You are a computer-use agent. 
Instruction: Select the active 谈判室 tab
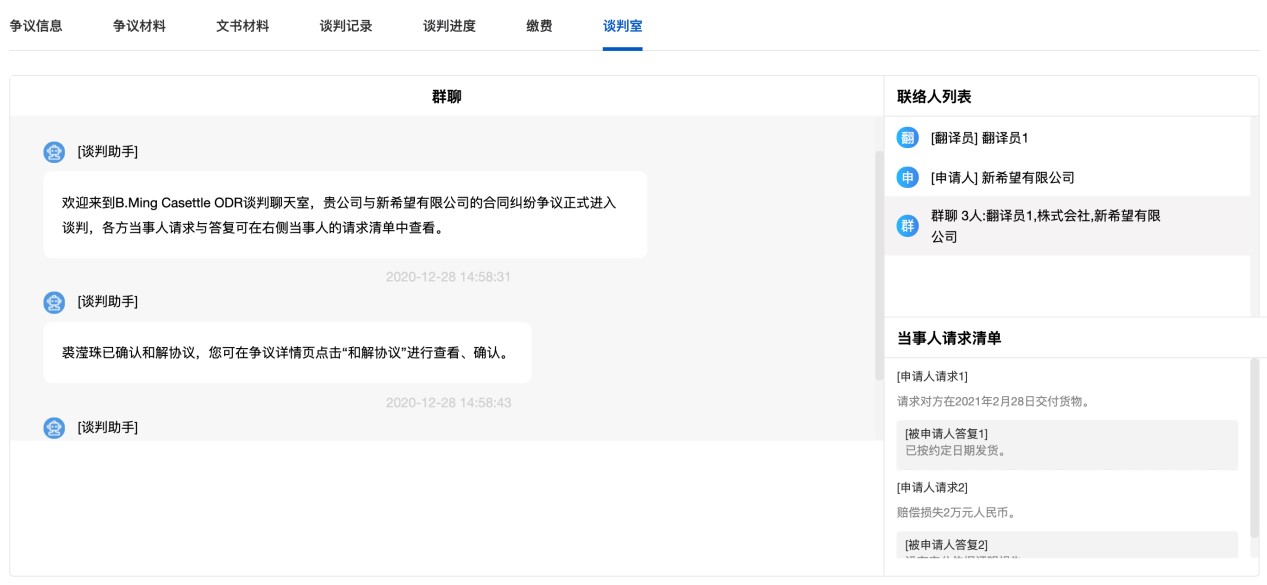click(622, 27)
